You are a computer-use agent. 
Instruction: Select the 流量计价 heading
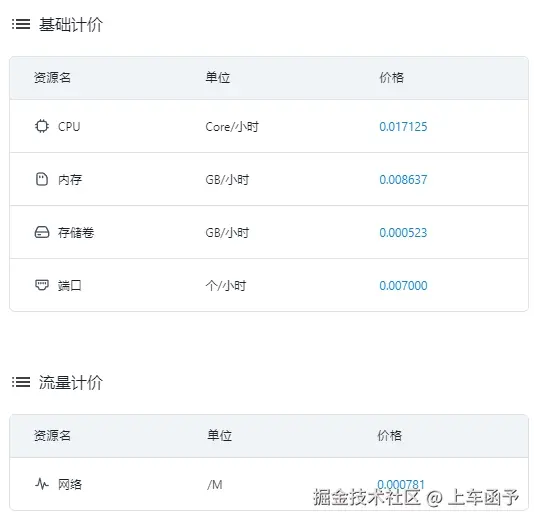[70, 382]
